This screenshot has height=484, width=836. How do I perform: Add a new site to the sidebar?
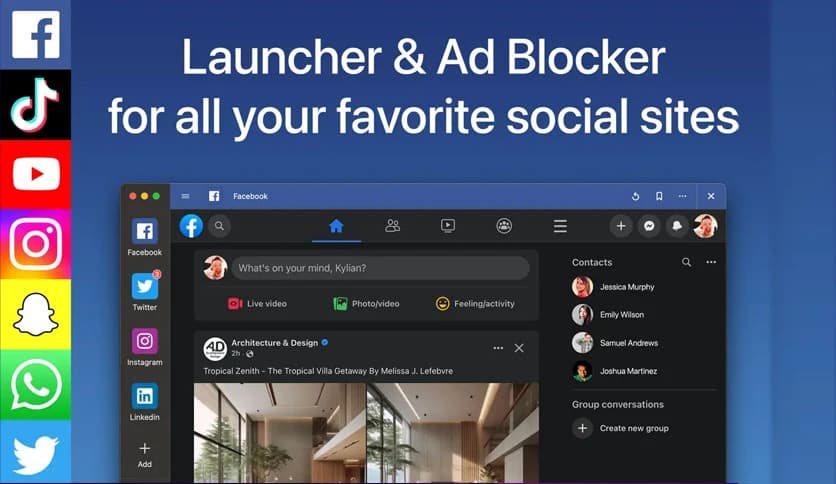pyautogui.click(x=144, y=455)
